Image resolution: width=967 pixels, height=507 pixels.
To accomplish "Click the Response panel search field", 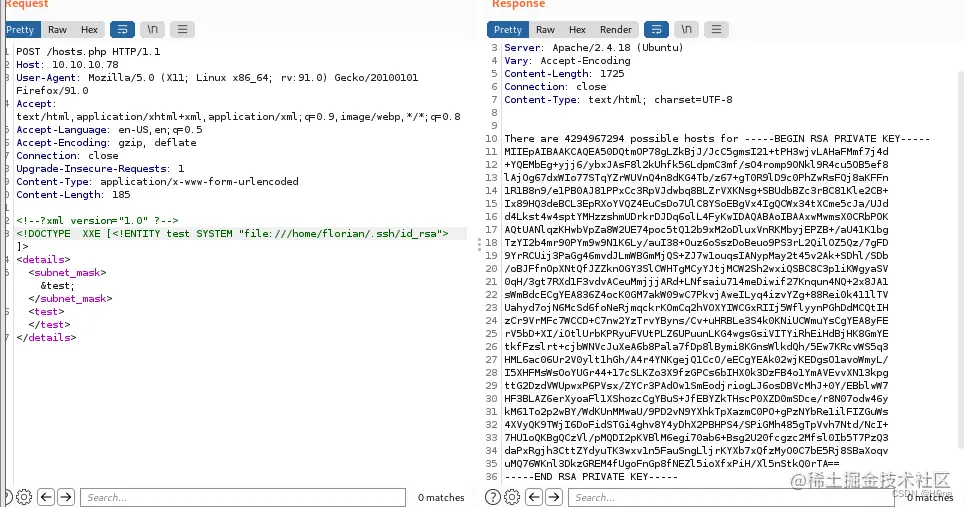I will click(731, 497).
